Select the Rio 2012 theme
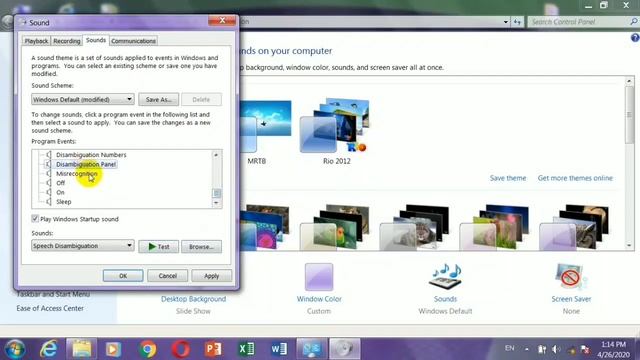 coord(335,131)
